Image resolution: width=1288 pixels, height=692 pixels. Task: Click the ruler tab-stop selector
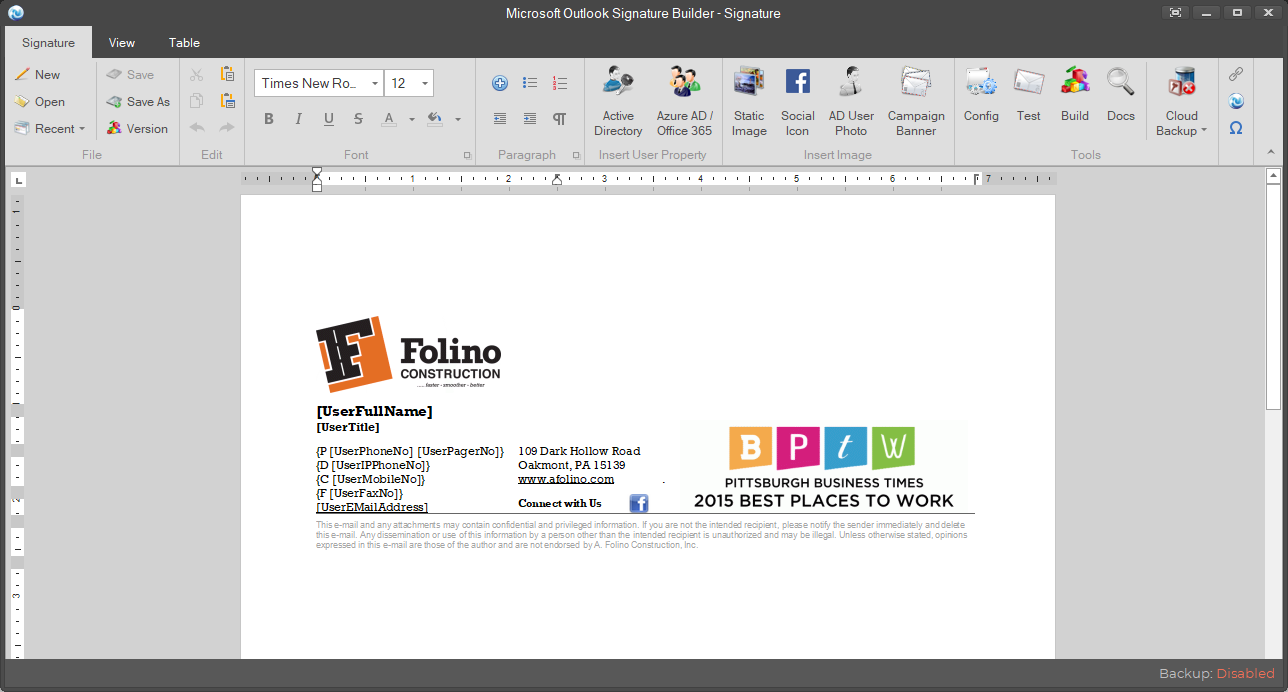(x=19, y=180)
